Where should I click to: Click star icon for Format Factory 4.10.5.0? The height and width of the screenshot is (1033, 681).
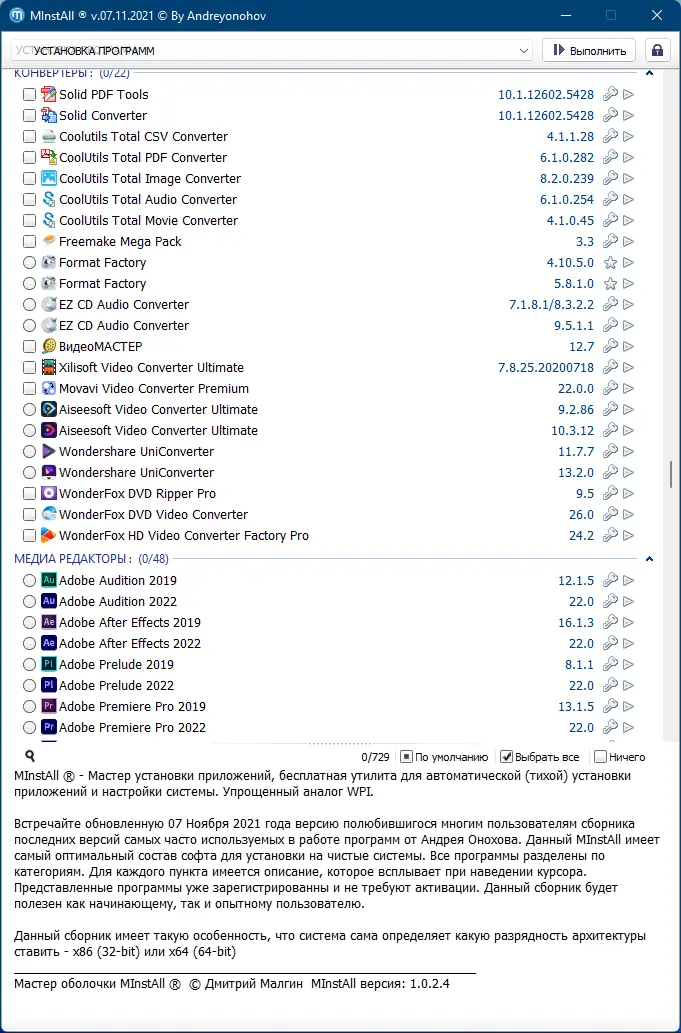click(611, 262)
